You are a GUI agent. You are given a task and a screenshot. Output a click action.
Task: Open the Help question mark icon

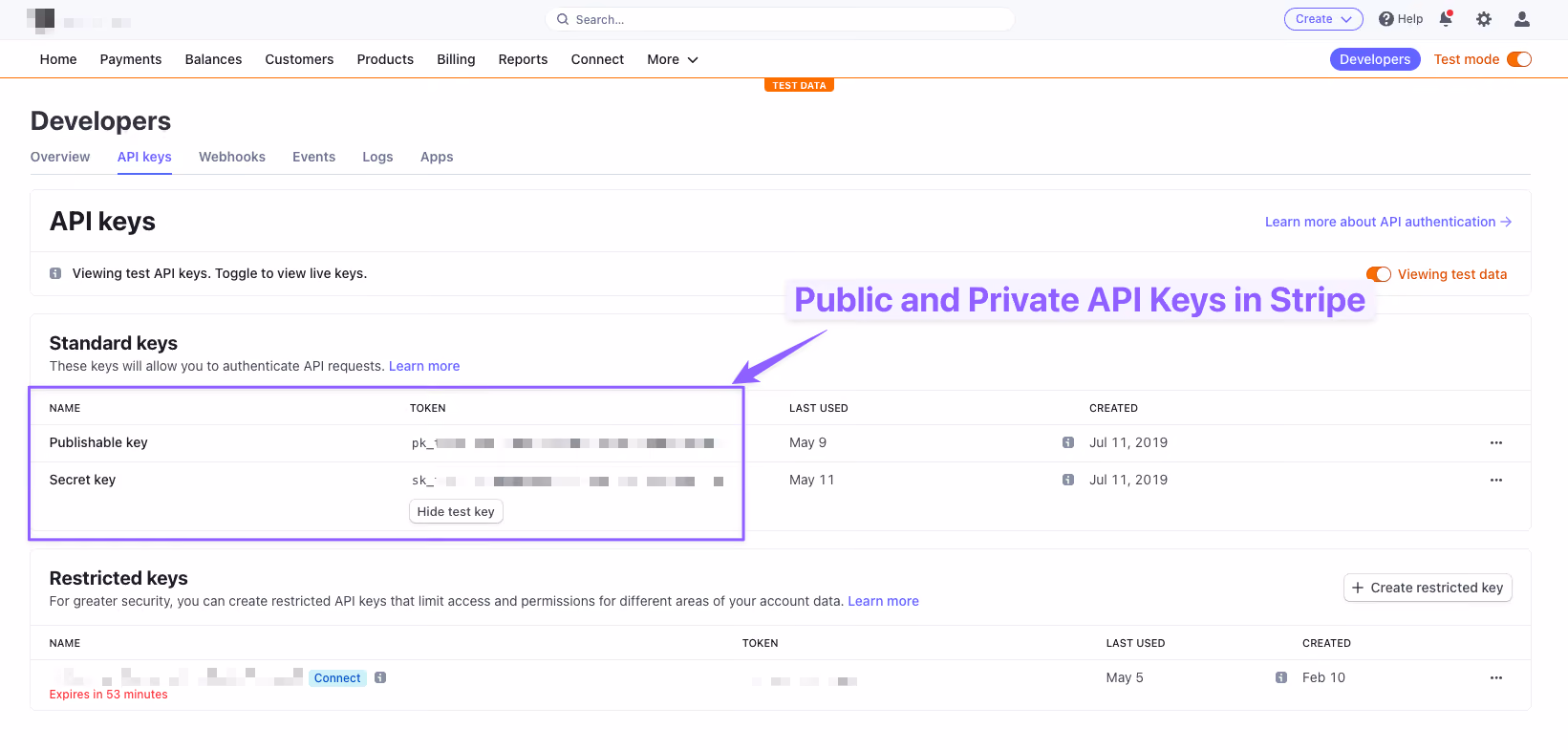click(1386, 19)
